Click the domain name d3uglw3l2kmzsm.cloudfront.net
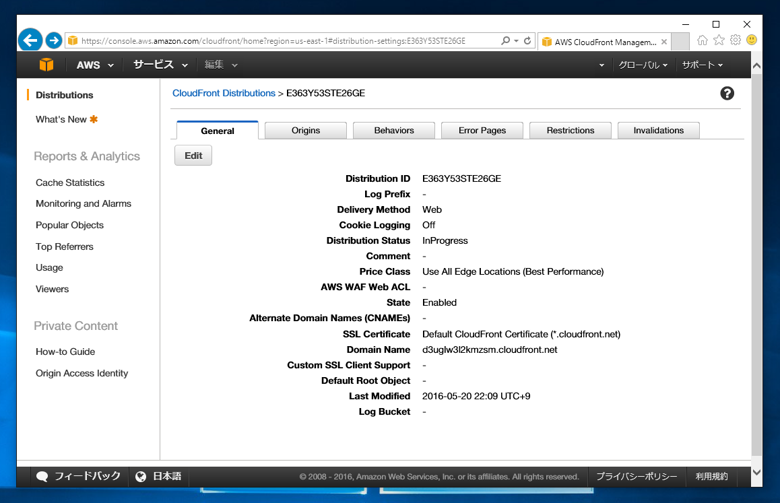 point(489,349)
